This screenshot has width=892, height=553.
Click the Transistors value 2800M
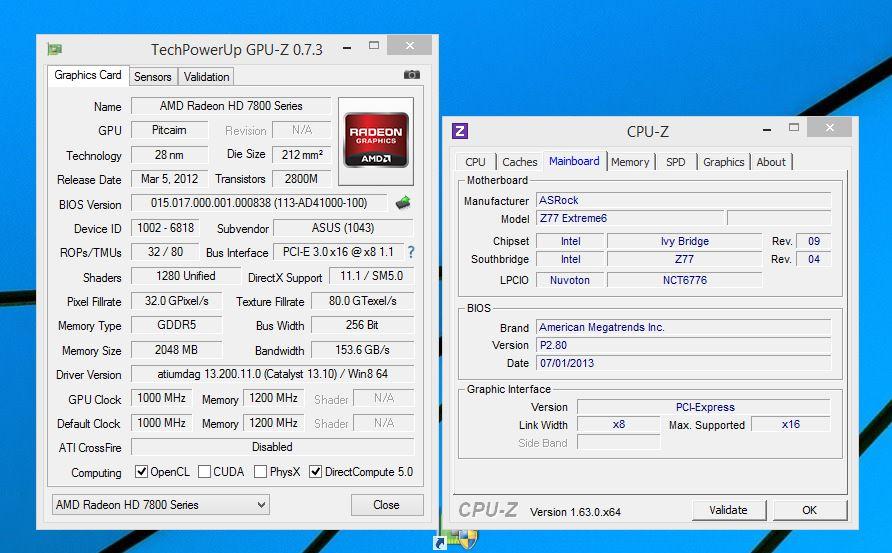click(x=302, y=179)
